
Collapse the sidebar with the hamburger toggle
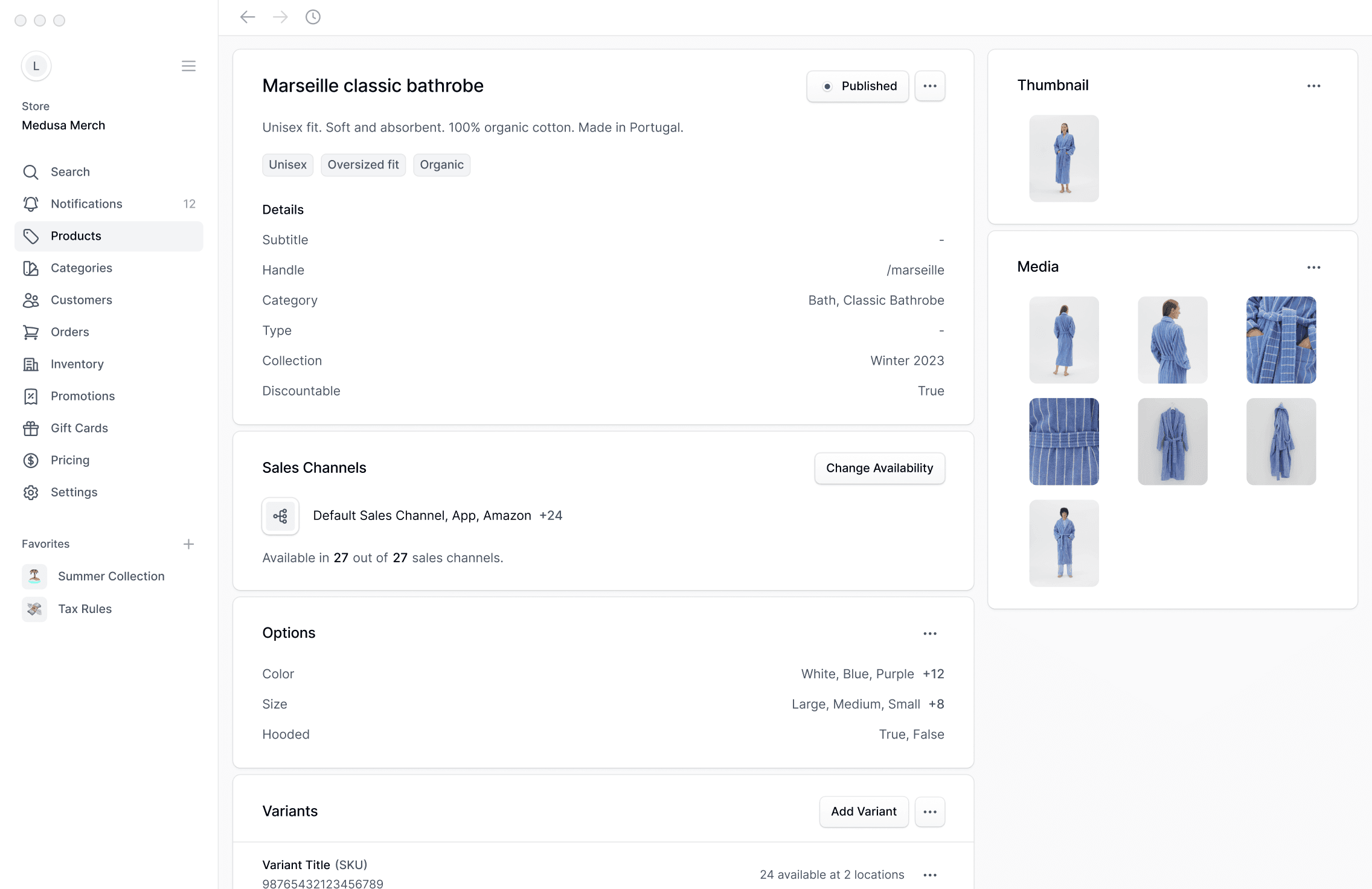(x=188, y=65)
